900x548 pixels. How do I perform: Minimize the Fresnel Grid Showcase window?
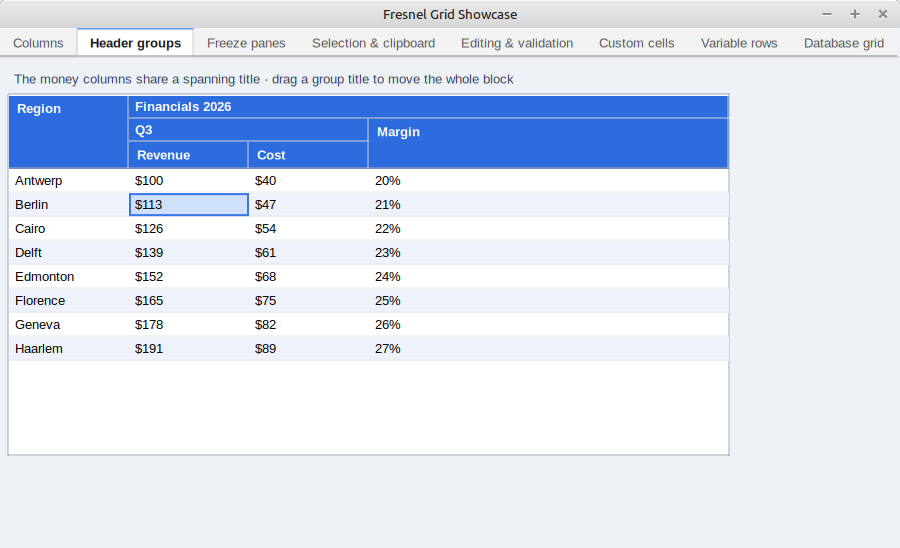pyautogui.click(x=827, y=14)
